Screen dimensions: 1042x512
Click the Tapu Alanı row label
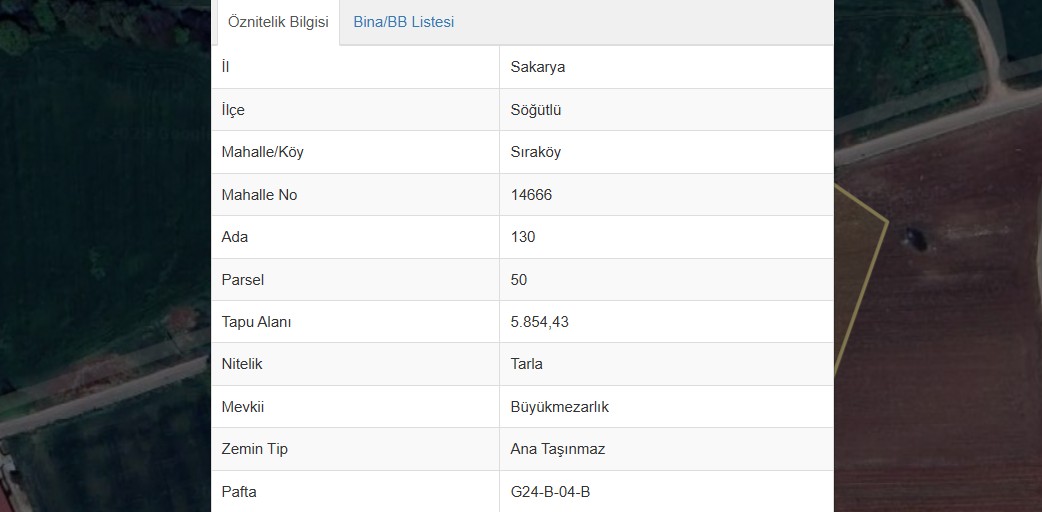(x=256, y=322)
